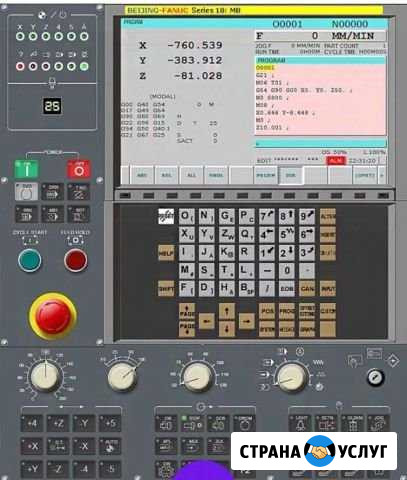Tap the number 5 key
This screenshot has height=480, width=407.
pos(287,234)
